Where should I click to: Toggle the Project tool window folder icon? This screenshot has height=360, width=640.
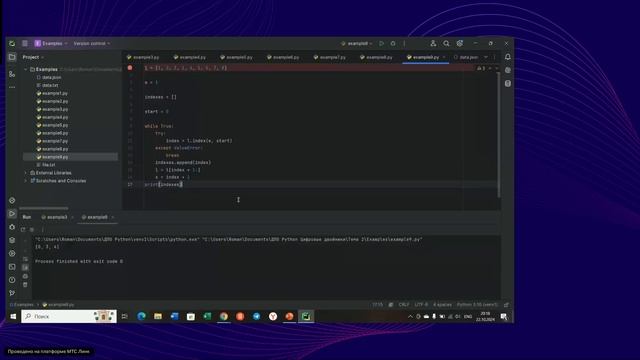pos(12,57)
